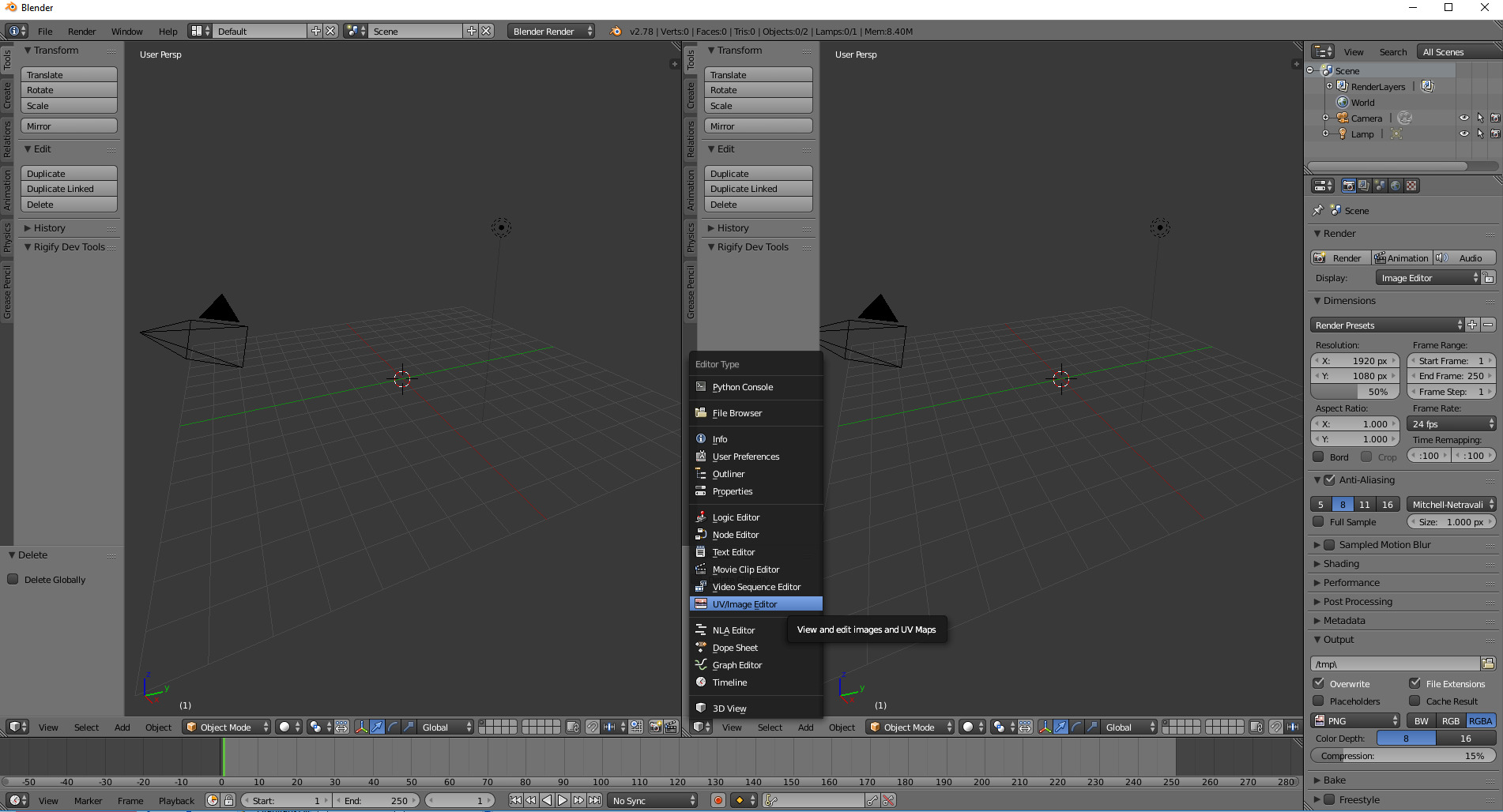Click Mirror button in right tool shelf
The width and height of the screenshot is (1503, 812).
(x=758, y=126)
